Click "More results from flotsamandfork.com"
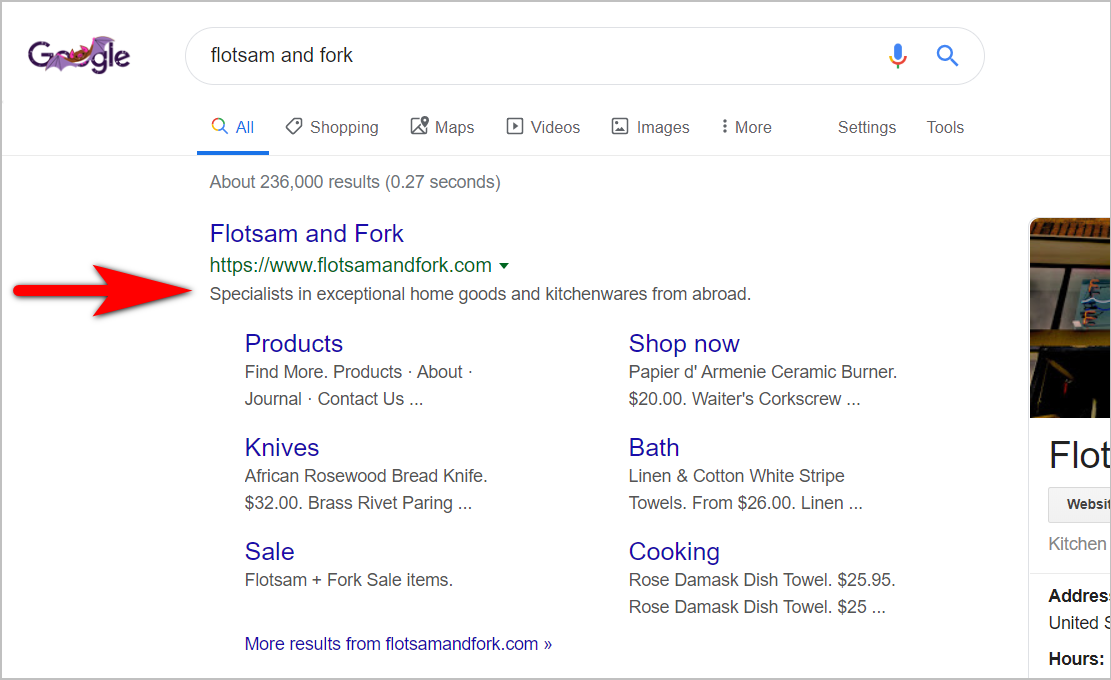1111x680 pixels. (x=397, y=643)
